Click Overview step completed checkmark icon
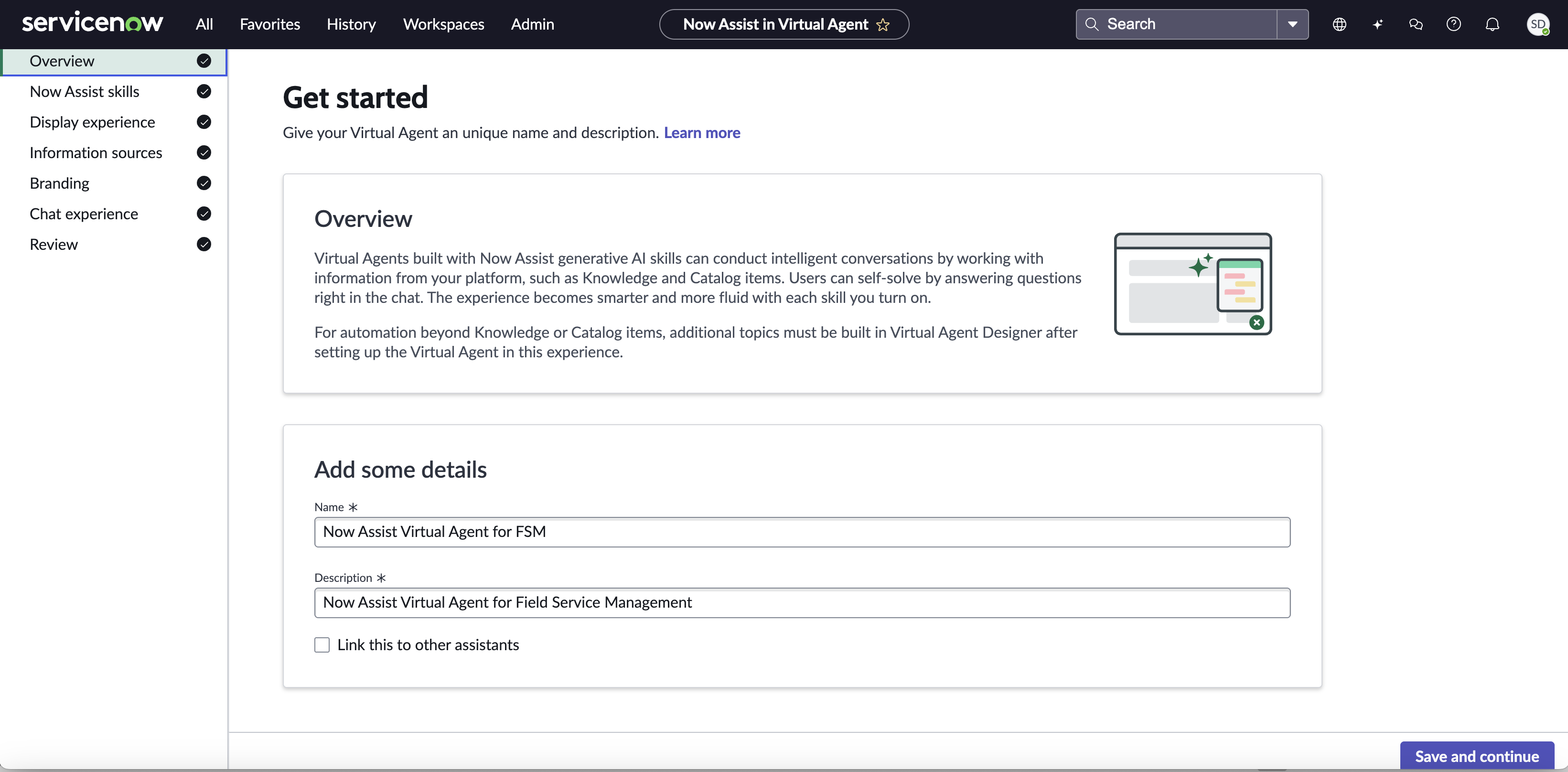Screen dimensions: 1568x772 [204, 61]
